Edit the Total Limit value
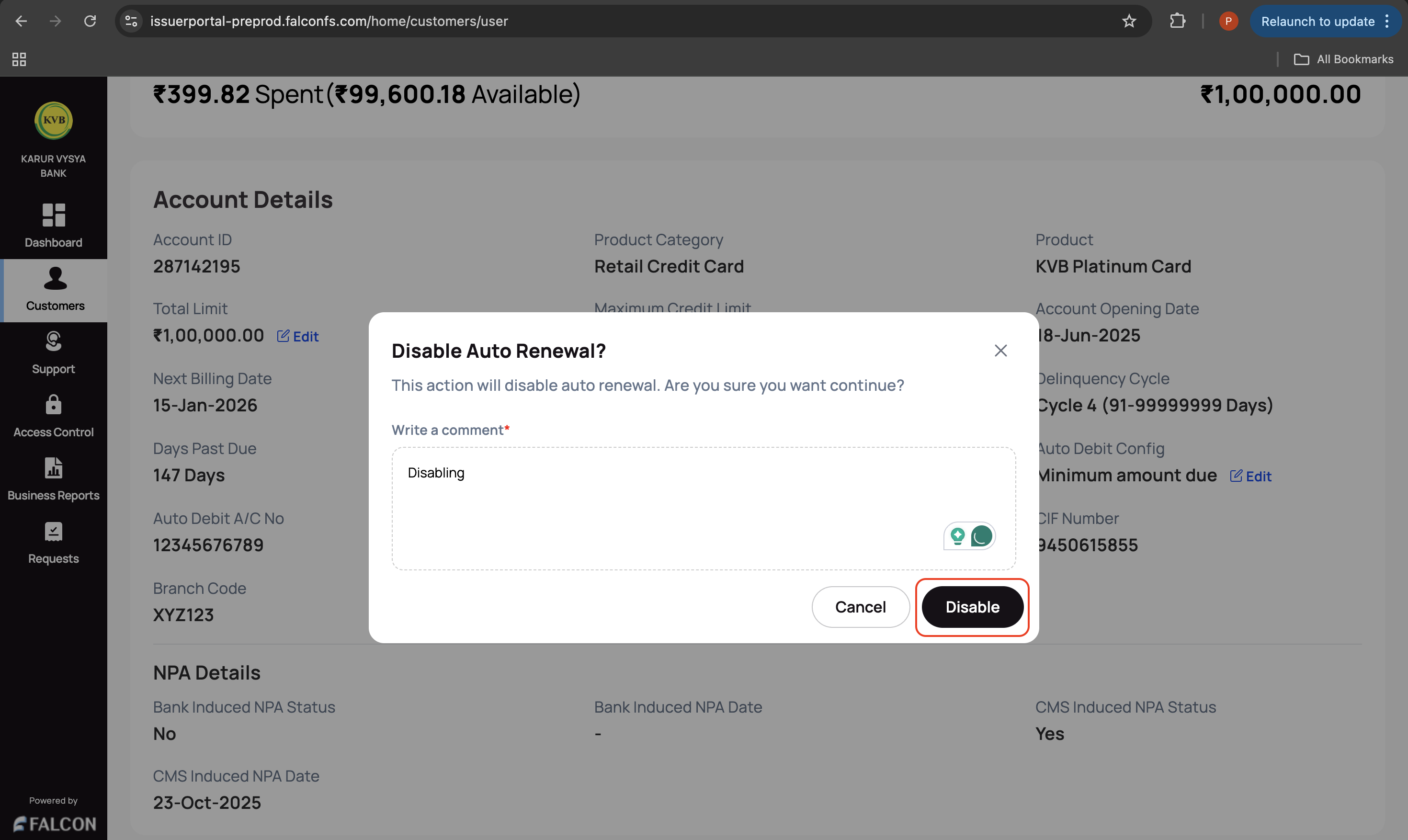The image size is (1408, 840). point(298,336)
